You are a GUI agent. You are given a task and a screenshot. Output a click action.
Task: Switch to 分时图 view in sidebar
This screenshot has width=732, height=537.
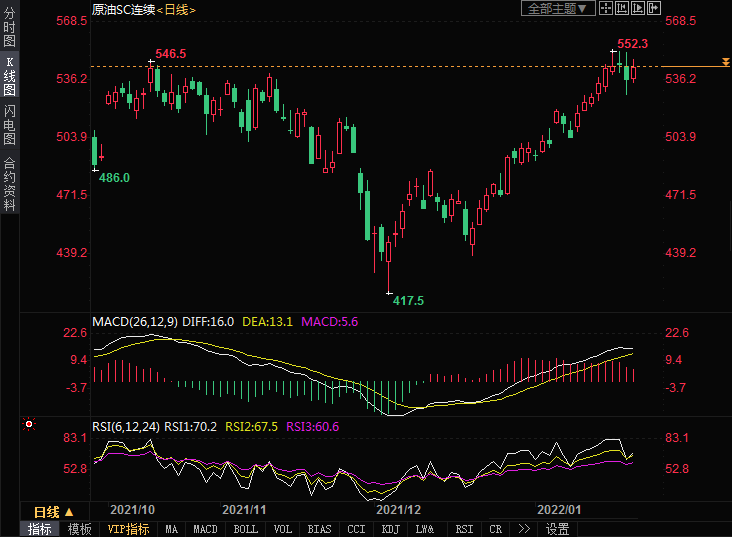[9, 28]
